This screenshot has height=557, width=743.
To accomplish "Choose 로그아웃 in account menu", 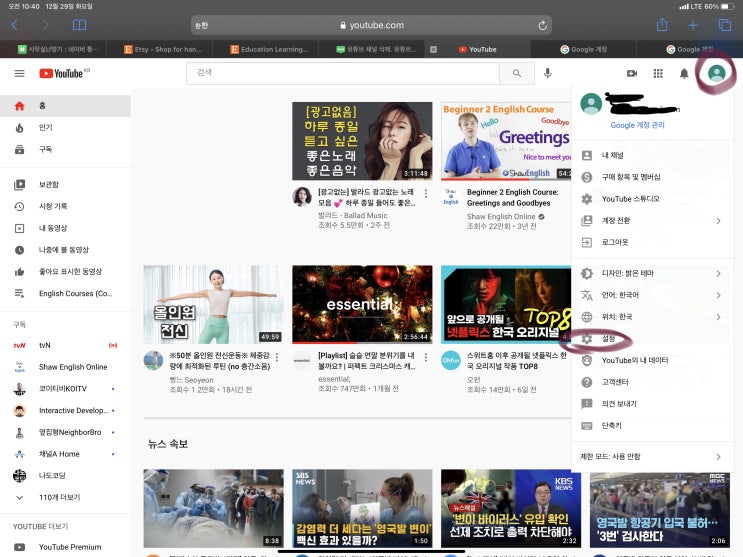I will (x=652, y=242).
